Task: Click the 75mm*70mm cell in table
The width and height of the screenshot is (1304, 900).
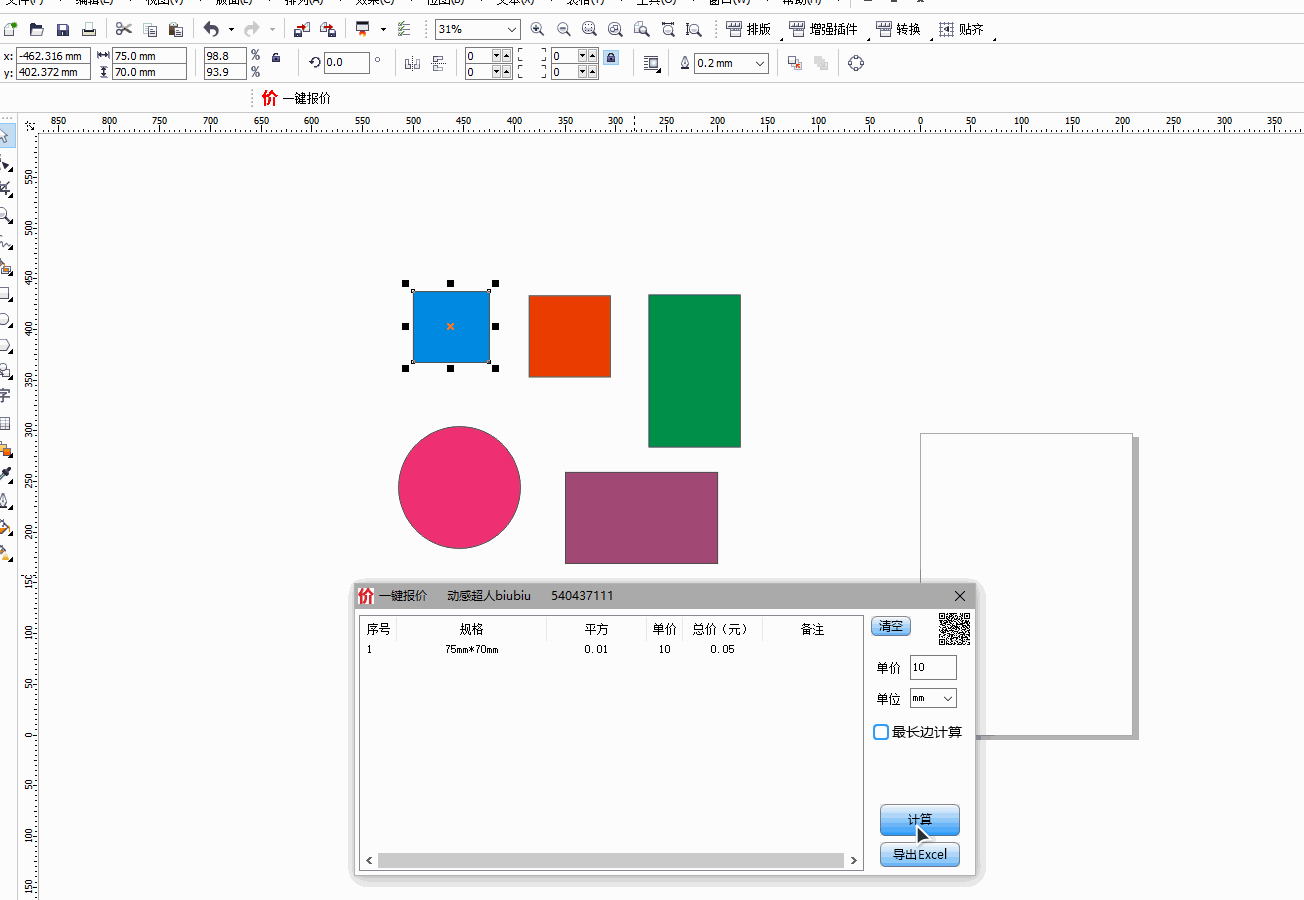Action: pos(471,649)
